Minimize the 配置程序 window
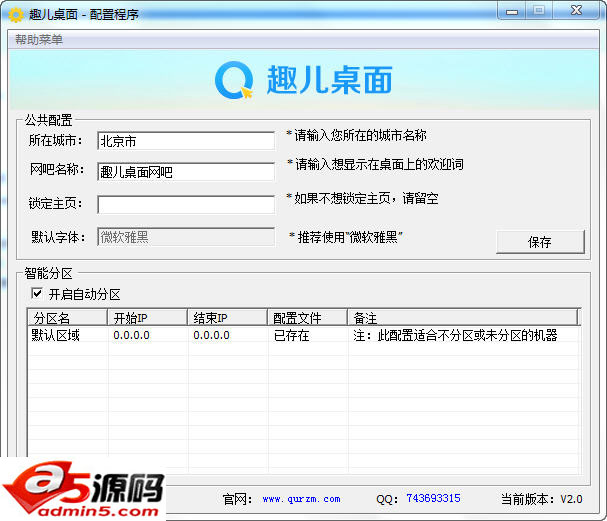Image resolution: width=607 pixels, height=521 pixels. 512,11
